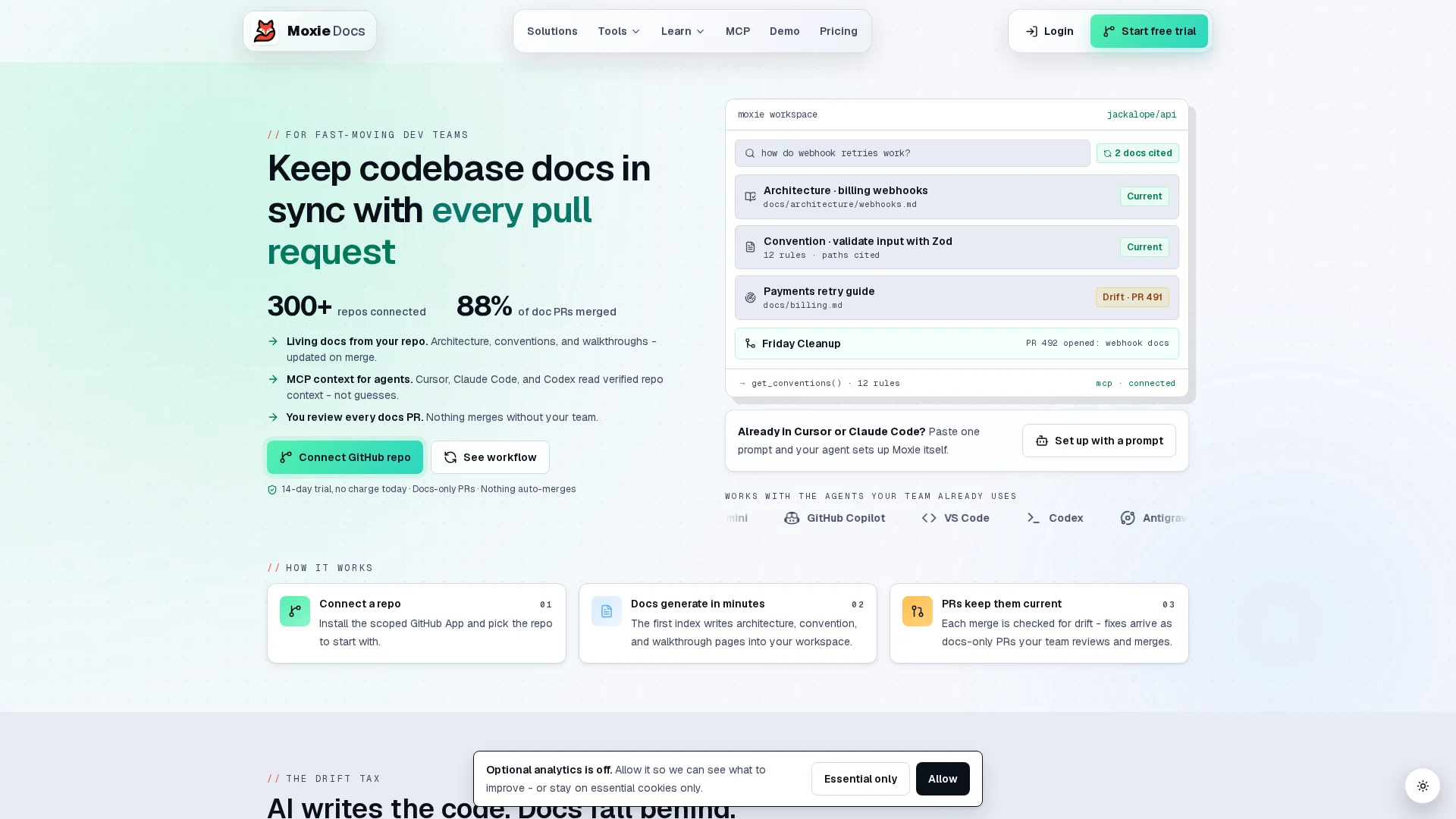1456x819 pixels.
Task: Click the document icon beside Convention validate input
Action: click(x=750, y=247)
